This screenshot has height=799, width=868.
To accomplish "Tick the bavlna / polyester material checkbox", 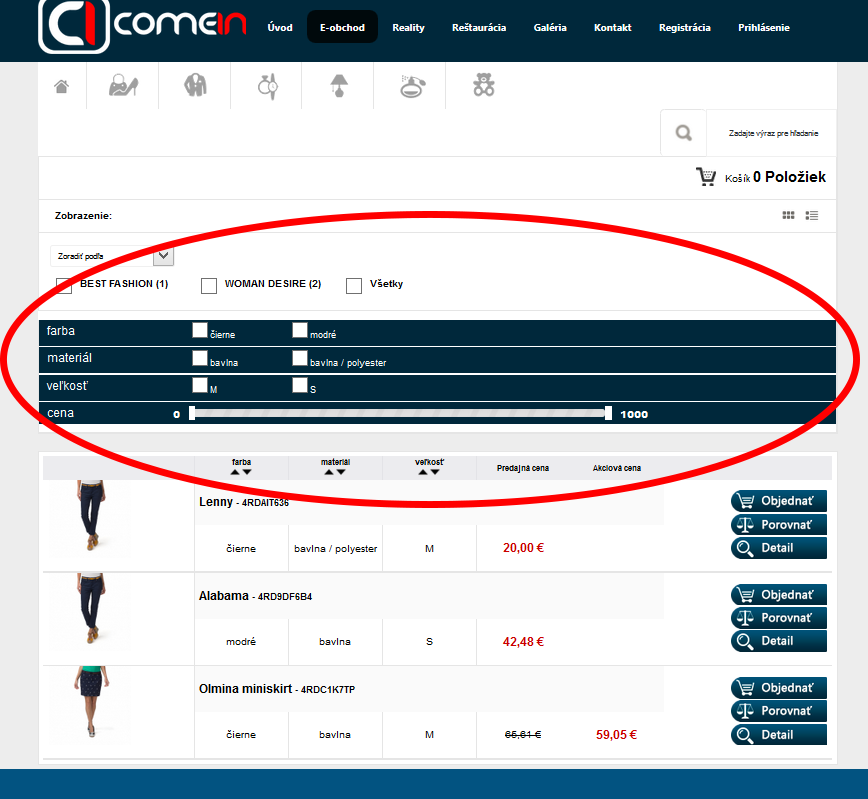I will (300, 358).
